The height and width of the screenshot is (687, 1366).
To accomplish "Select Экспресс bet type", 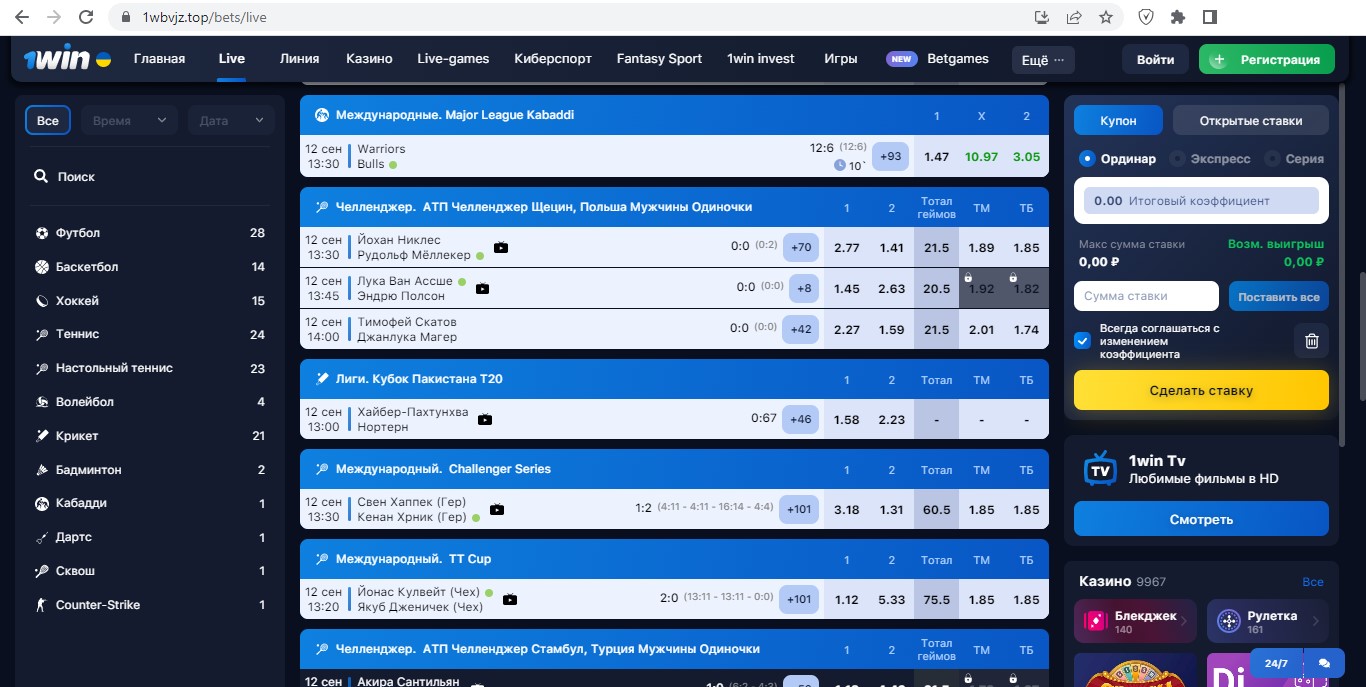I will (1211, 159).
